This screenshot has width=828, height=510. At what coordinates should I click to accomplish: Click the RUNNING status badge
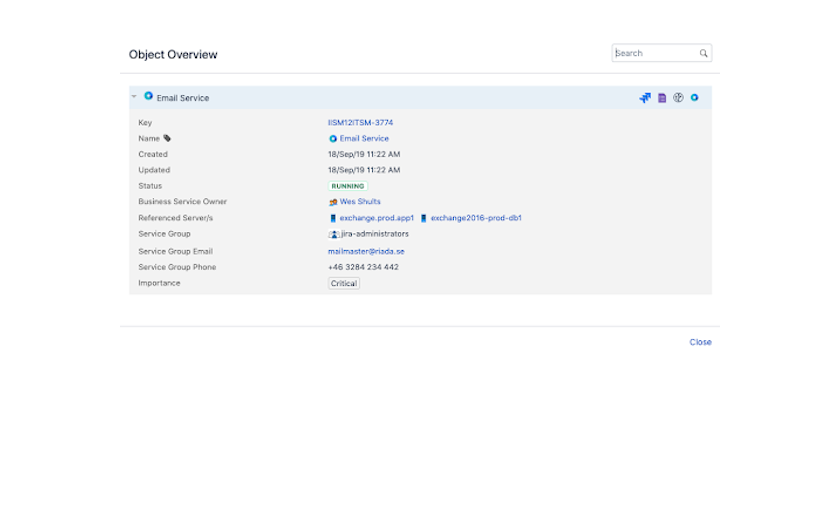348,186
